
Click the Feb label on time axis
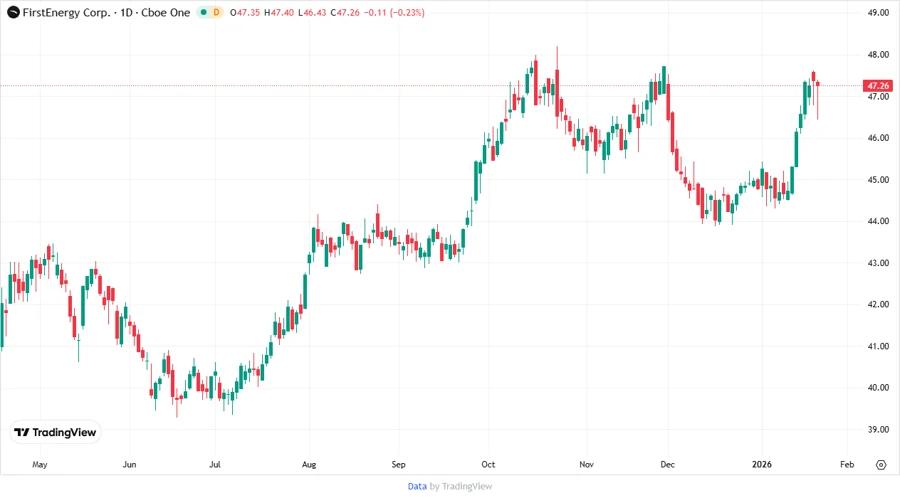pyautogui.click(x=847, y=465)
